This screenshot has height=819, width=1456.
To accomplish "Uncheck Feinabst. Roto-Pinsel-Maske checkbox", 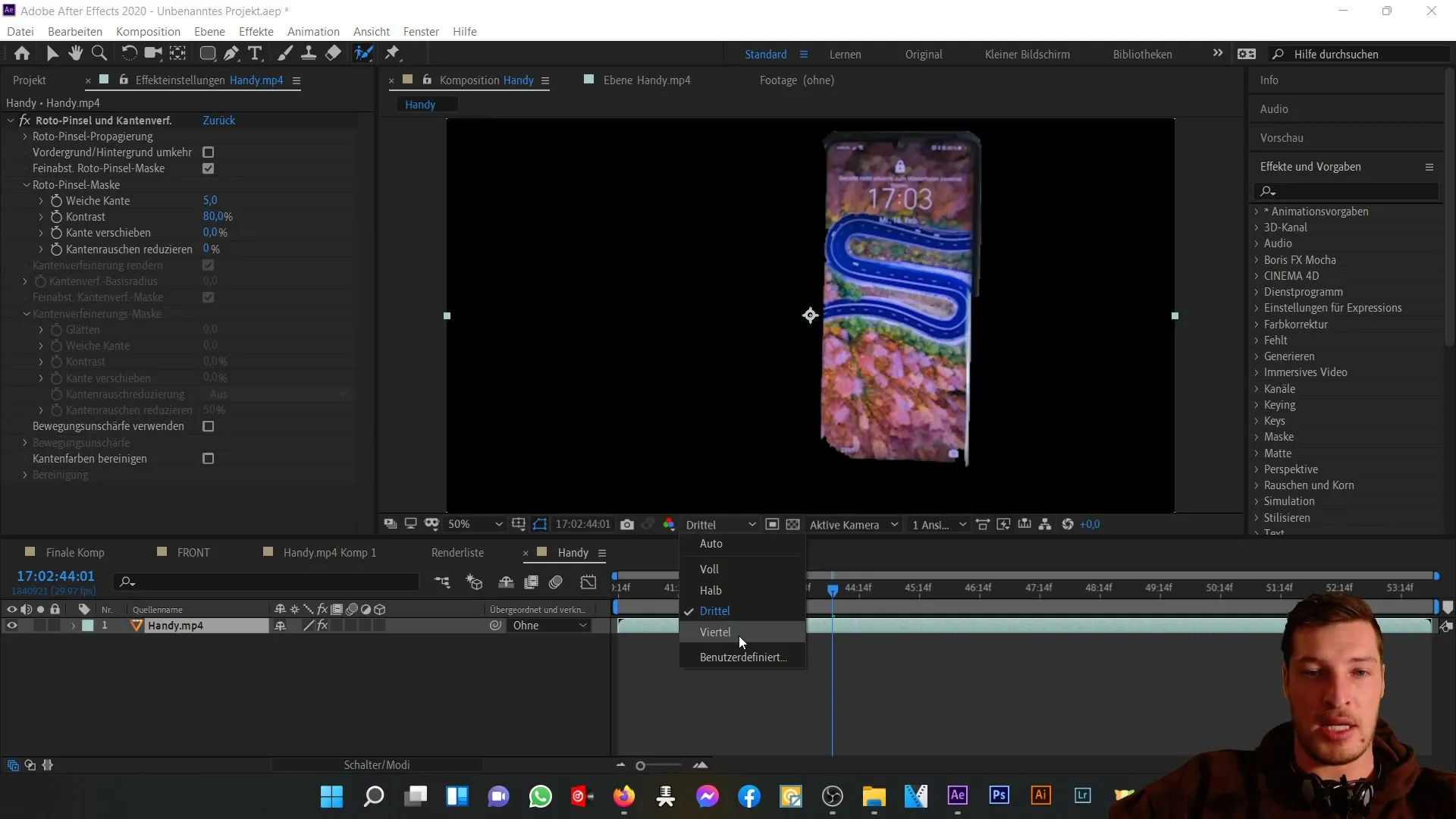I will 209,168.
